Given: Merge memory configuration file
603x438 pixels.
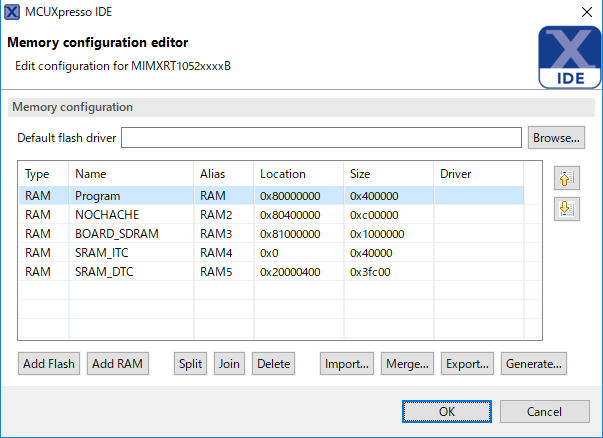Looking at the screenshot, I should coord(407,364).
